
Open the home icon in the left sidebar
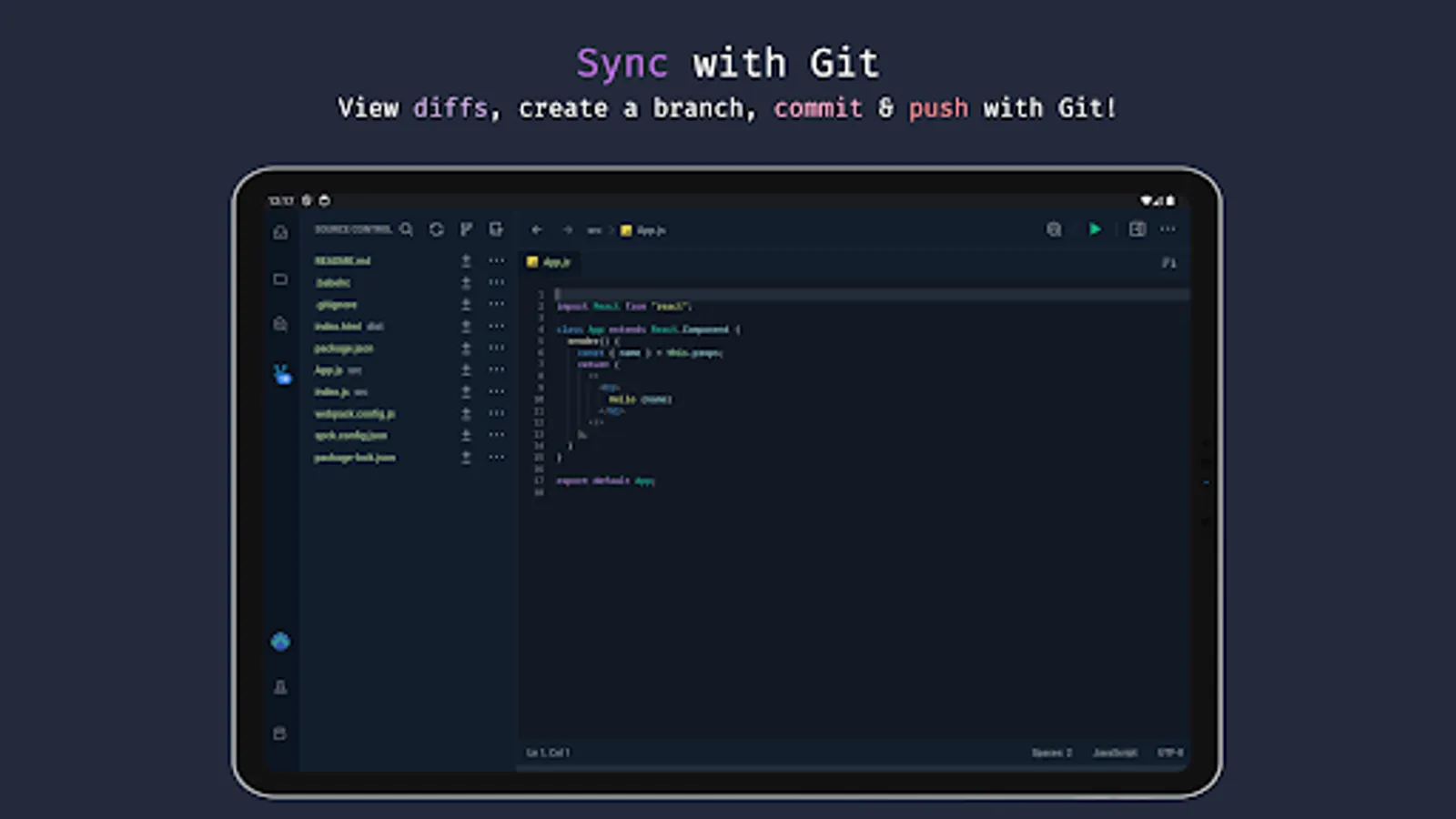point(280,233)
